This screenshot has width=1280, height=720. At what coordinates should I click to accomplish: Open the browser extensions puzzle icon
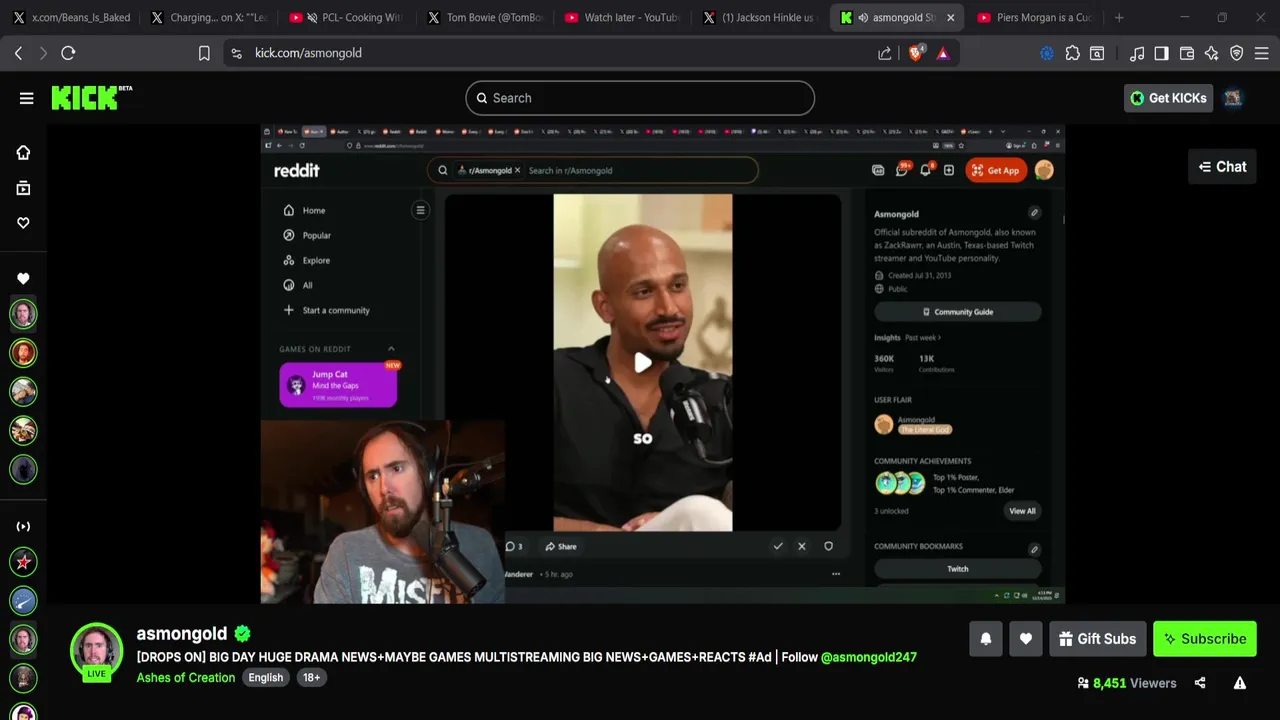coord(1073,53)
